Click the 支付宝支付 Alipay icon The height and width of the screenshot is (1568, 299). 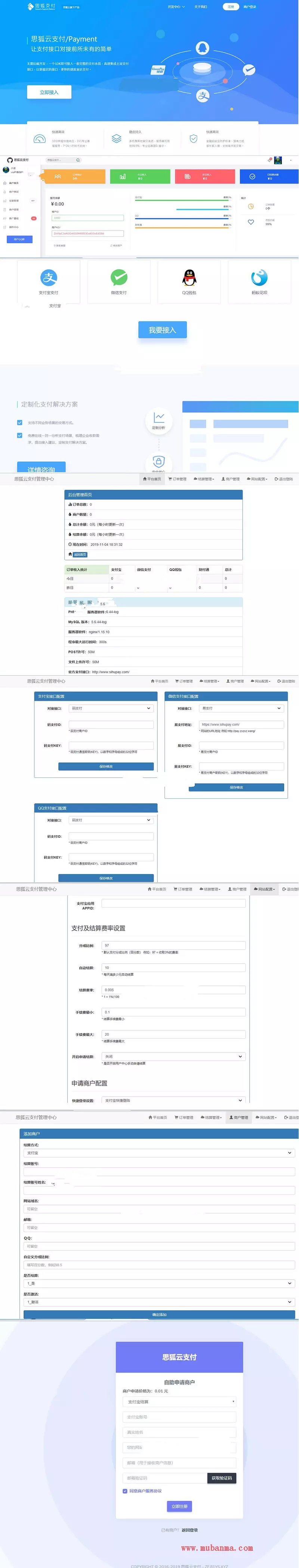[x=49, y=278]
